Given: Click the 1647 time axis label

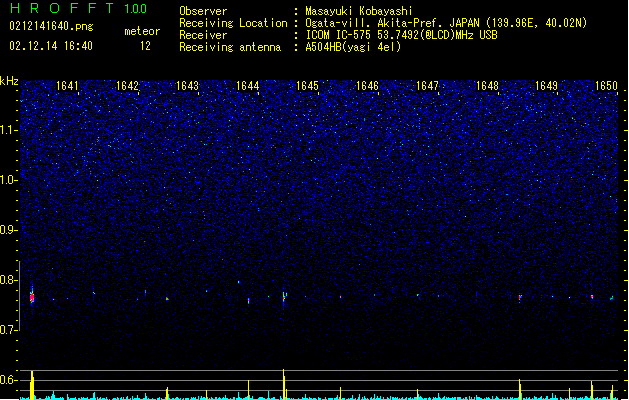Looking at the screenshot, I should (x=428, y=86).
